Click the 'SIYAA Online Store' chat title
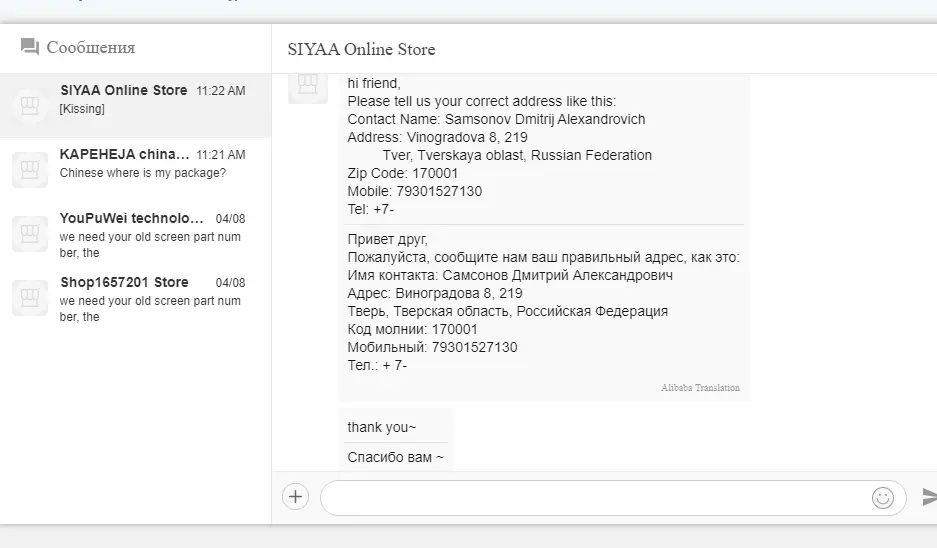This screenshot has height=548, width=937. click(362, 49)
